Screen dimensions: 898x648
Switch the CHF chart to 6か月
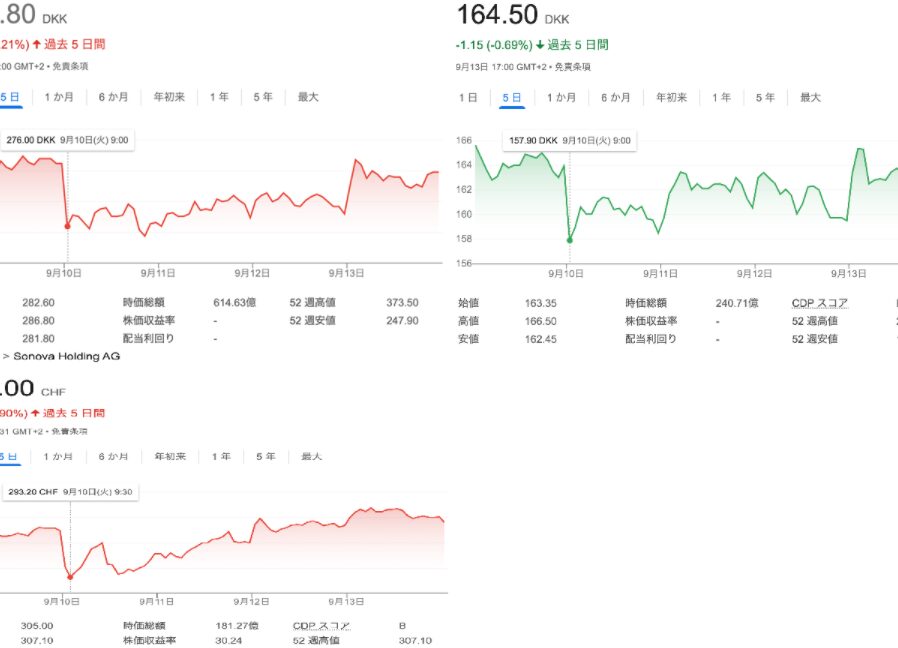pyautogui.click(x=113, y=456)
